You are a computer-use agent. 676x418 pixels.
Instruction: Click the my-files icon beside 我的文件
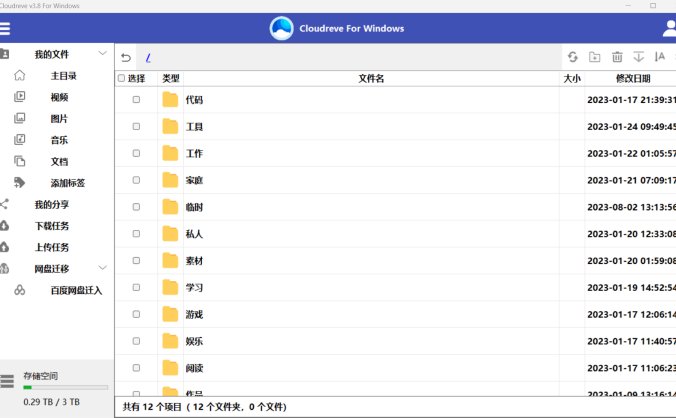(4, 54)
